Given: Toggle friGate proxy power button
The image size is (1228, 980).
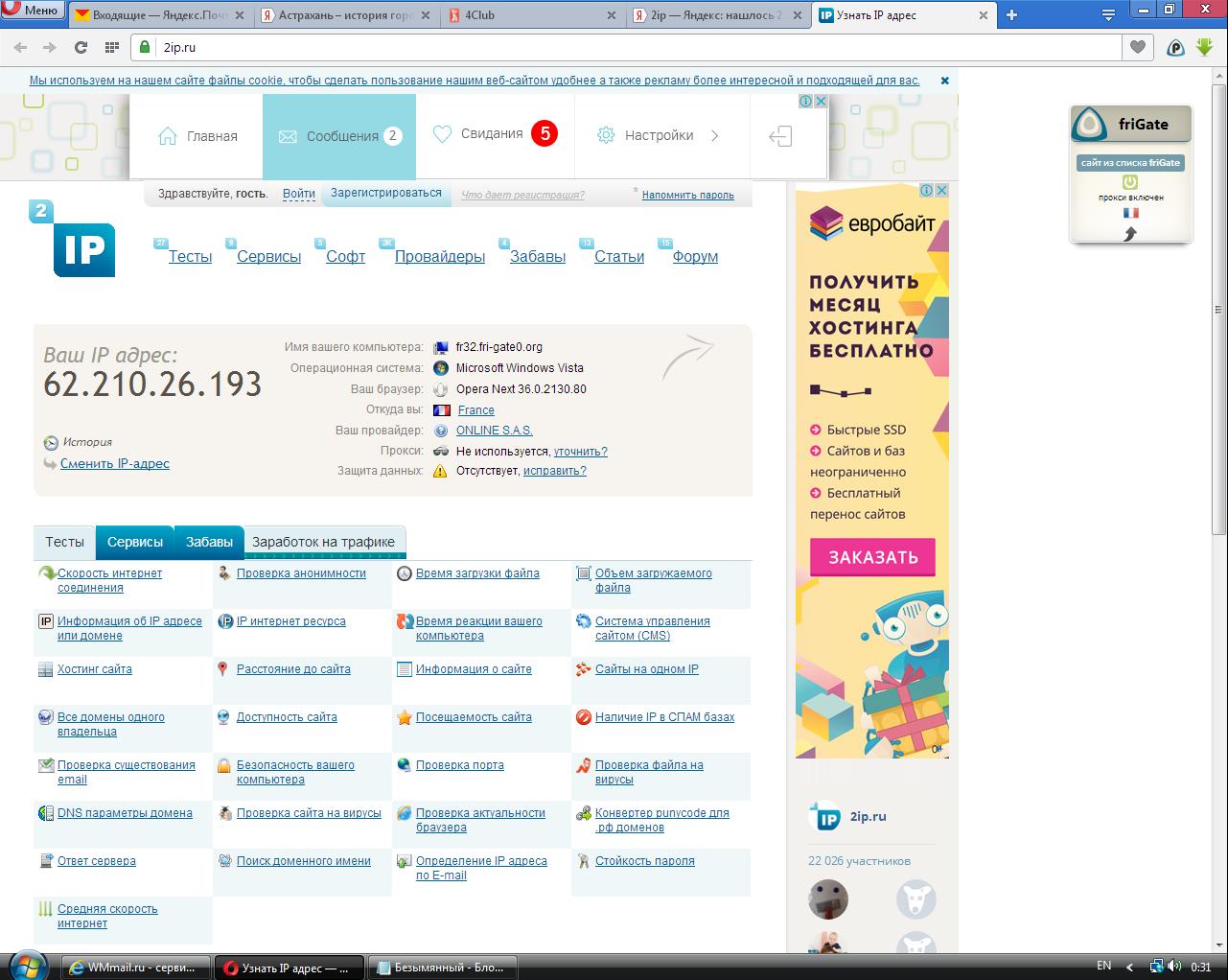Looking at the screenshot, I should [1130, 181].
